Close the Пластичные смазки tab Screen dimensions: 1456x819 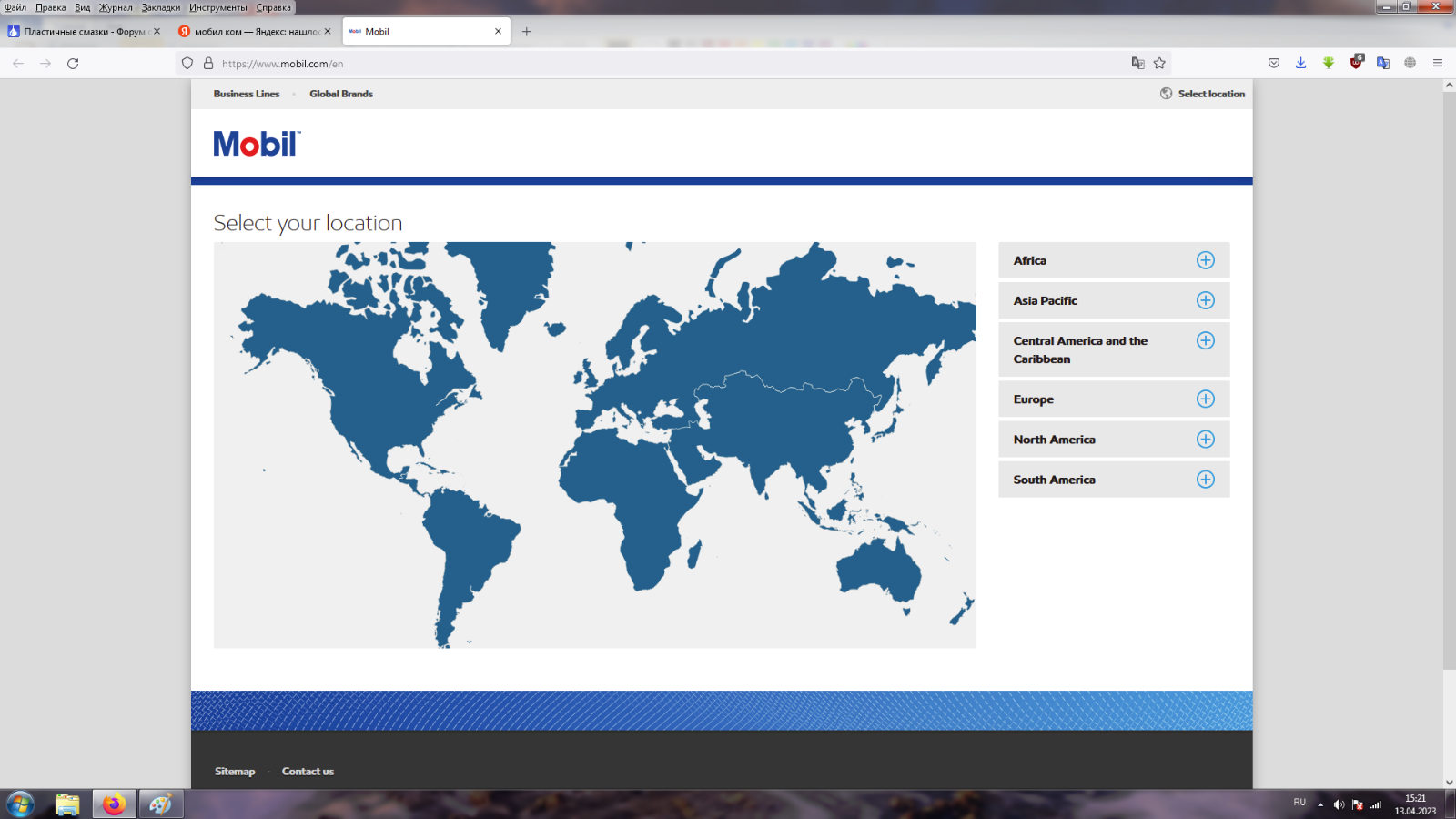click(x=157, y=31)
